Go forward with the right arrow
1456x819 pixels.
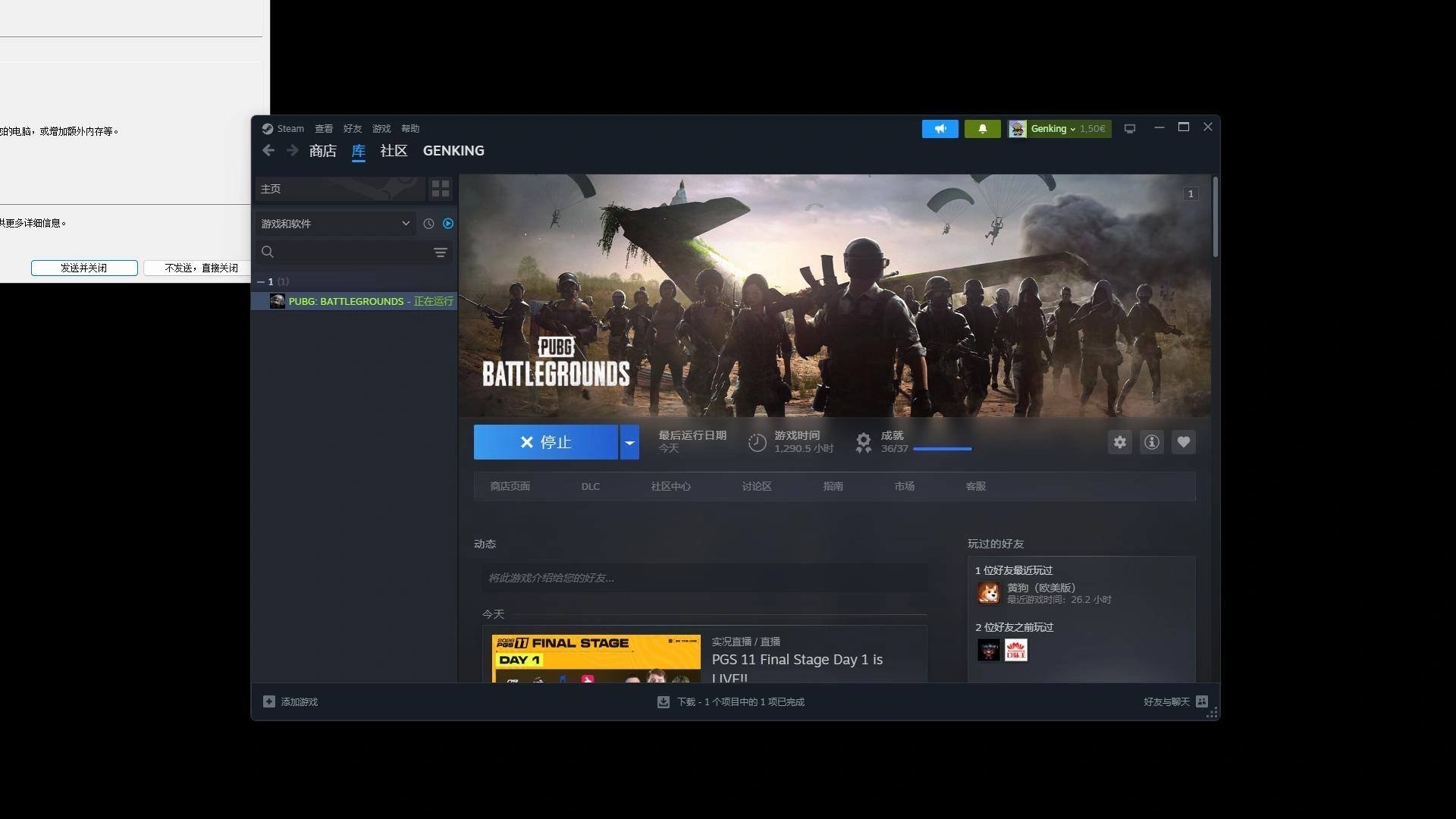(292, 151)
